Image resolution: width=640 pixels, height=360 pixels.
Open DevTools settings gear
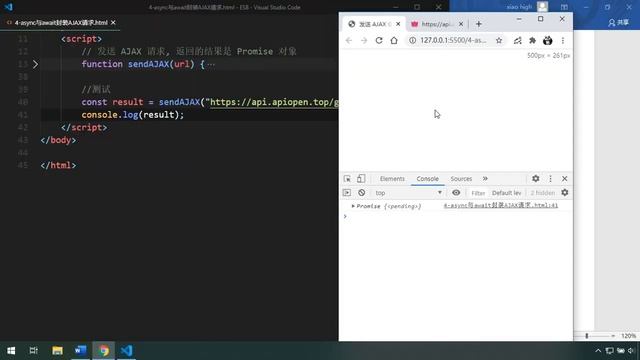pos(536,178)
